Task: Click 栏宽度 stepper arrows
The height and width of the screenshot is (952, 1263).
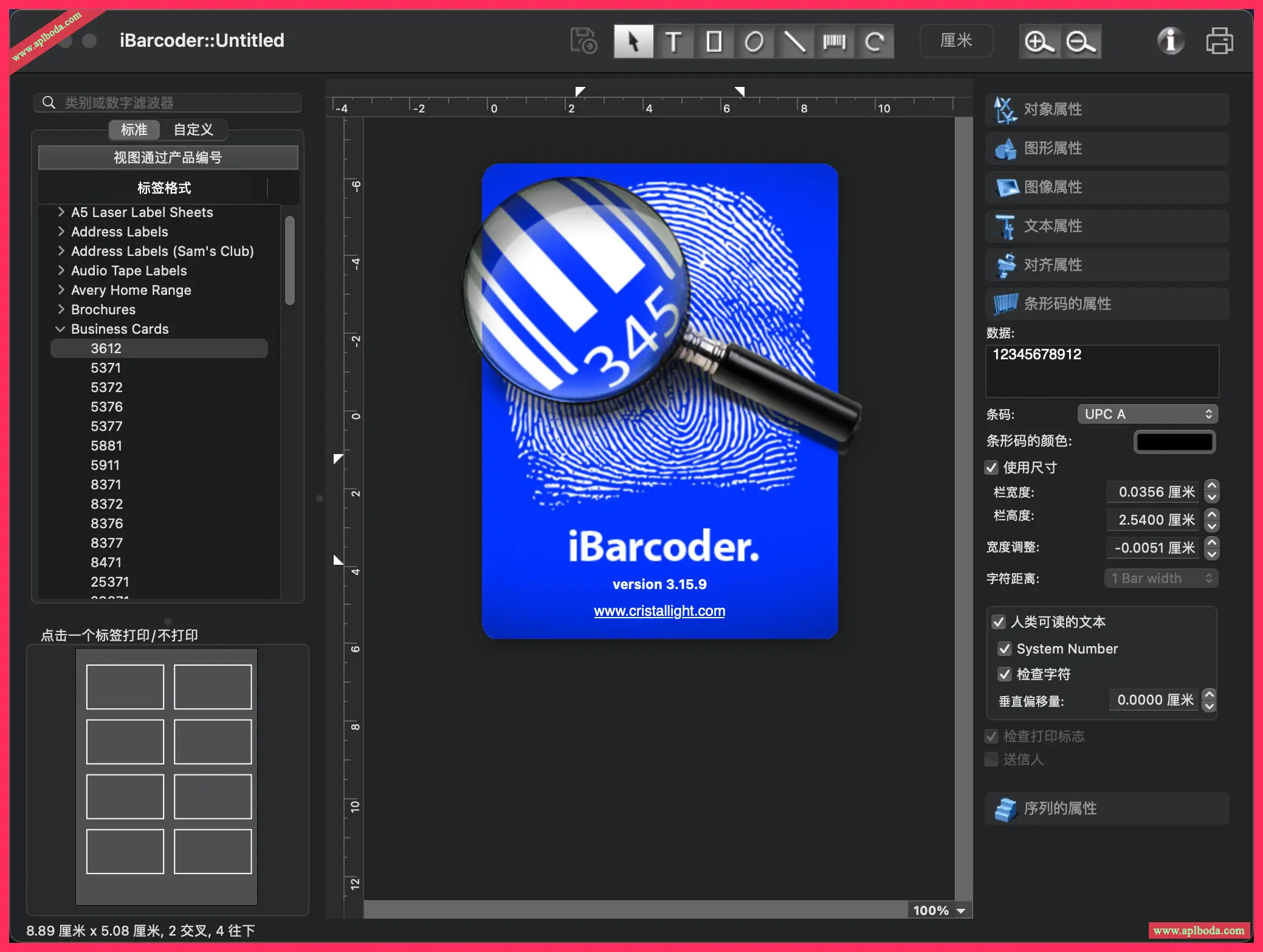Action: coord(1212,491)
